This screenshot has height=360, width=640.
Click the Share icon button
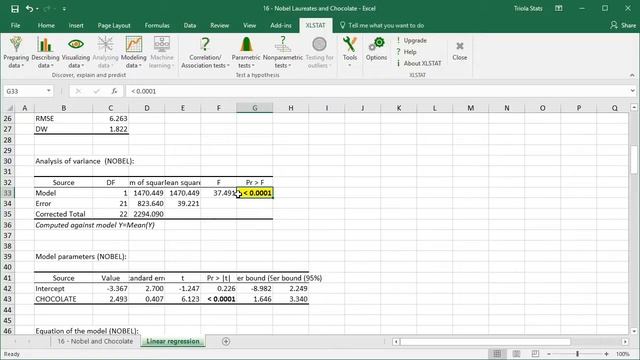click(623, 25)
